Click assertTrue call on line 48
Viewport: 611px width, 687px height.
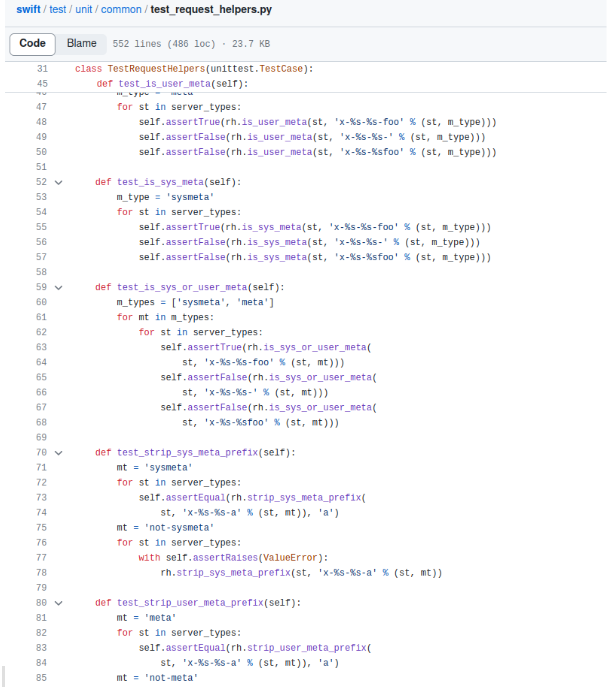pos(193,122)
